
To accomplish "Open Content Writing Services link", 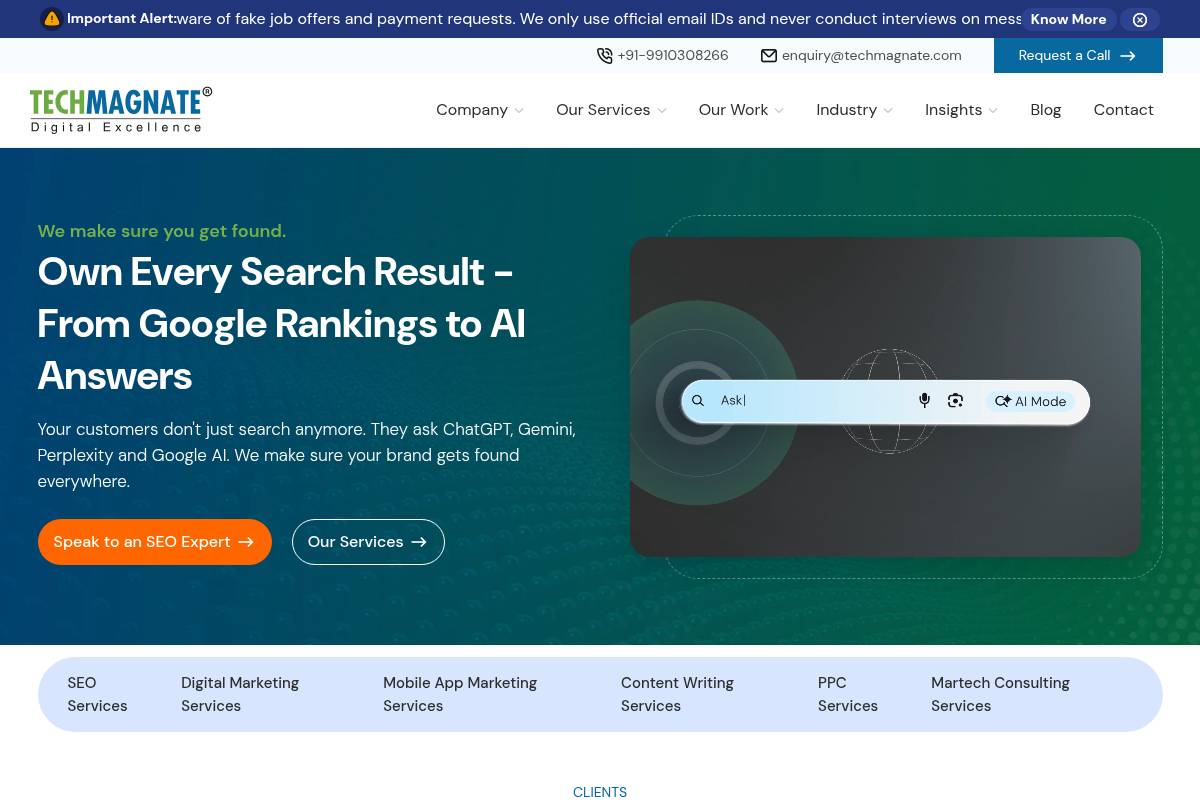I will click(677, 694).
